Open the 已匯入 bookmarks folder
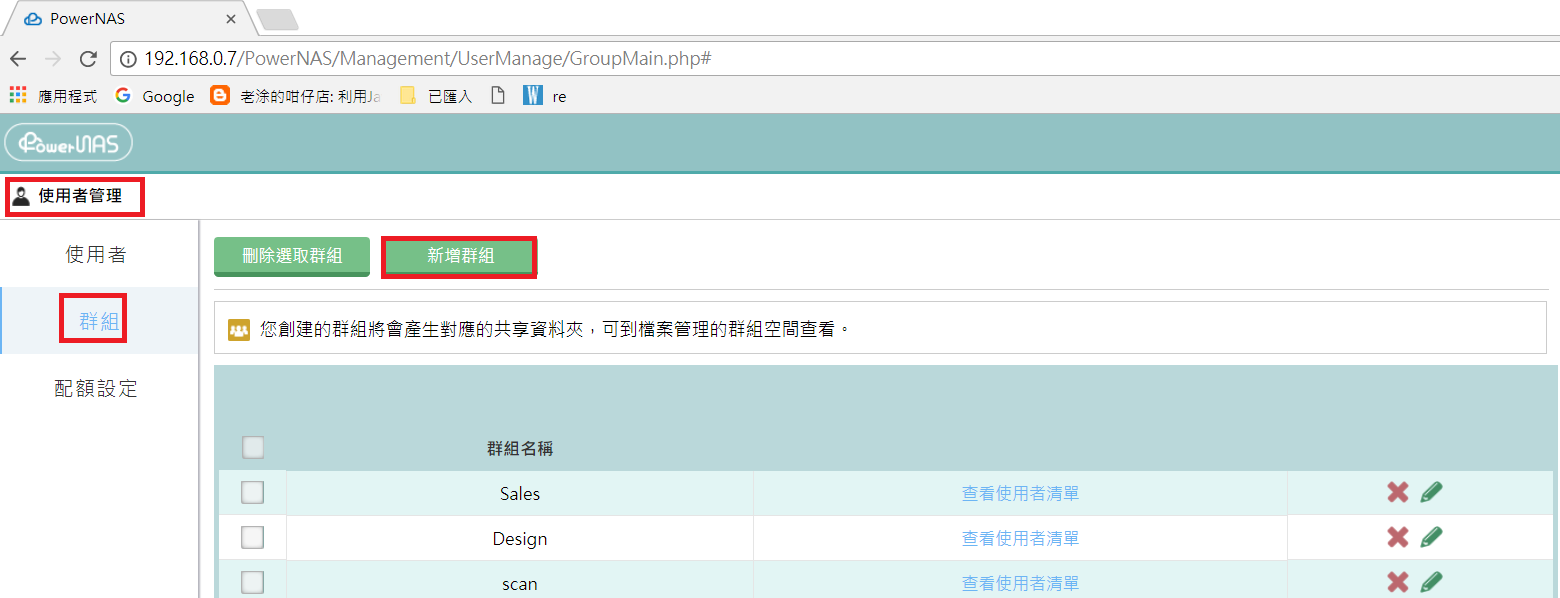The image size is (1560, 598). point(435,95)
